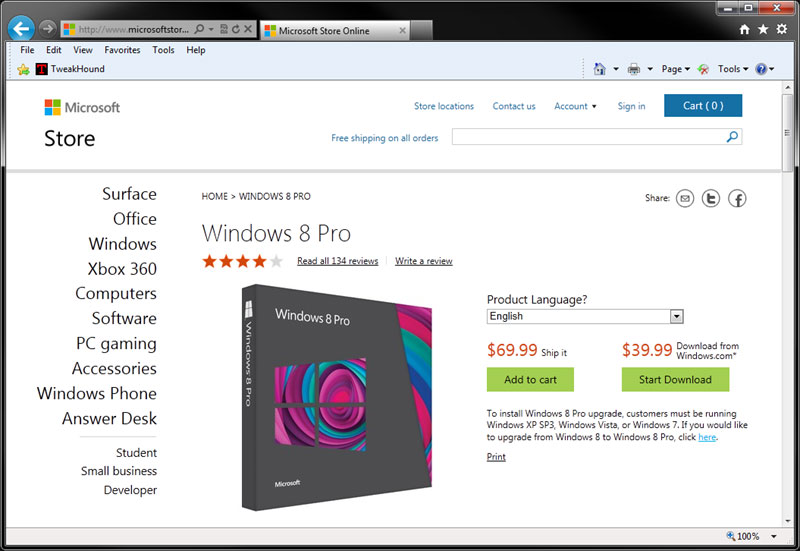Open the Surface category
The height and width of the screenshot is (551, 800).
[129, 194]
